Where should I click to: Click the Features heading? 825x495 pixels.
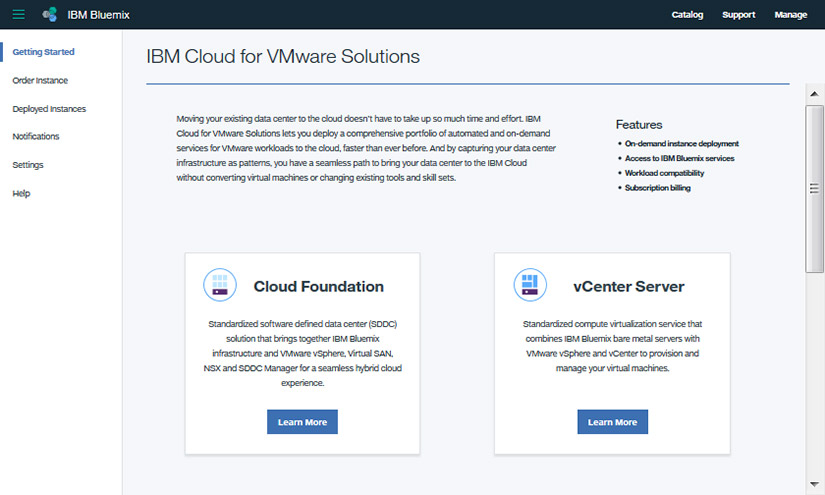pyautogui.click(x=639, y=125)
